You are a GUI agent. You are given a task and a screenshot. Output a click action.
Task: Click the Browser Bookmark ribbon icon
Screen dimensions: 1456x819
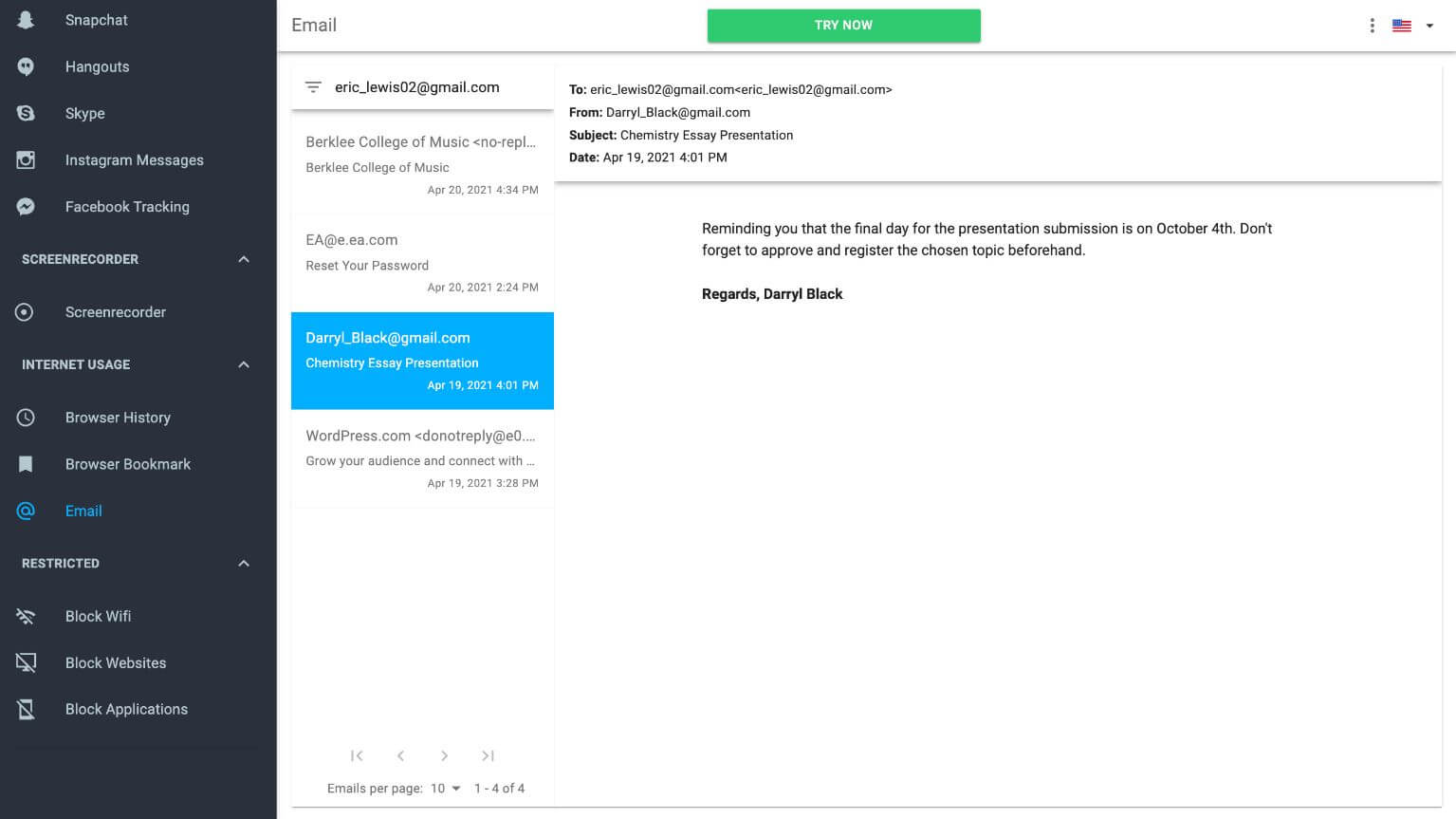26,464
